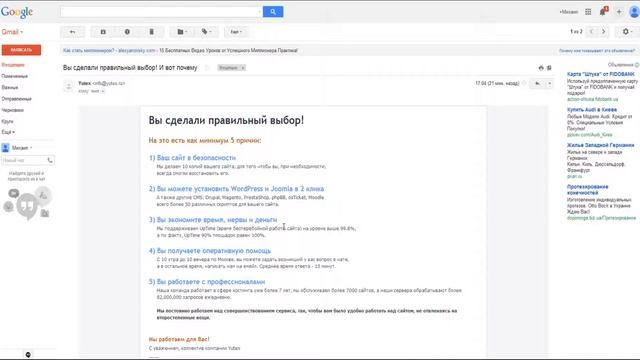The width and height of the screenshot is (640, 360).
Task: Open the chat status dropdown next to Михаил
Action: click(x=31, y=148)
